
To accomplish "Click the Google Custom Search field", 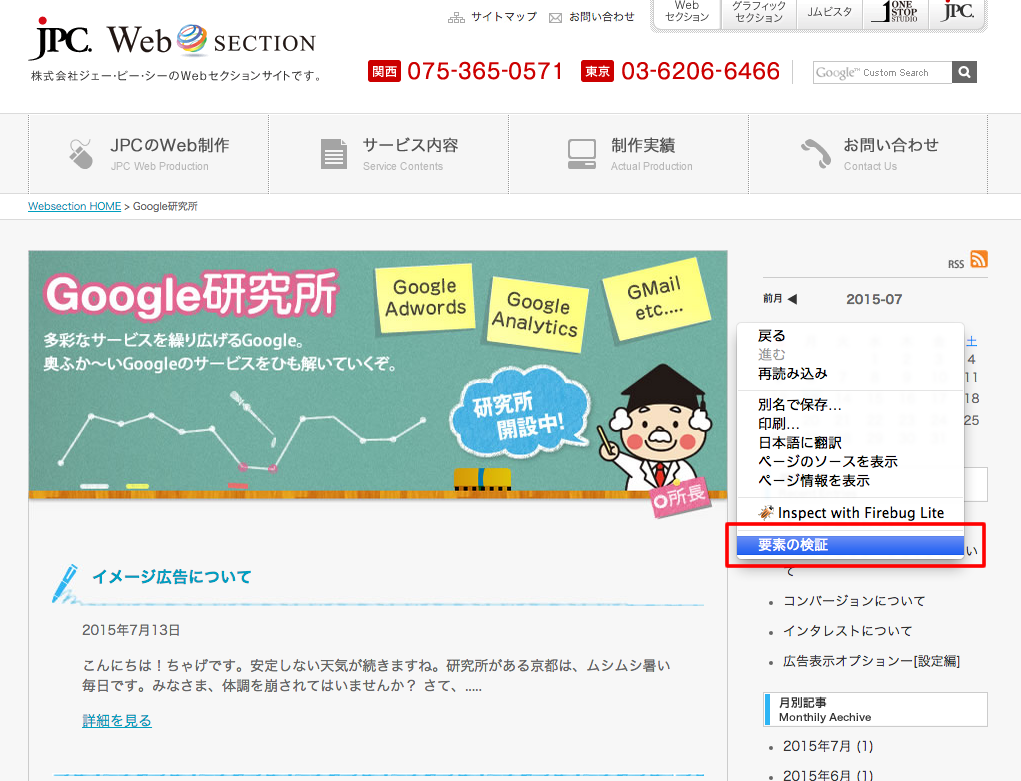I will coord(882,72).
